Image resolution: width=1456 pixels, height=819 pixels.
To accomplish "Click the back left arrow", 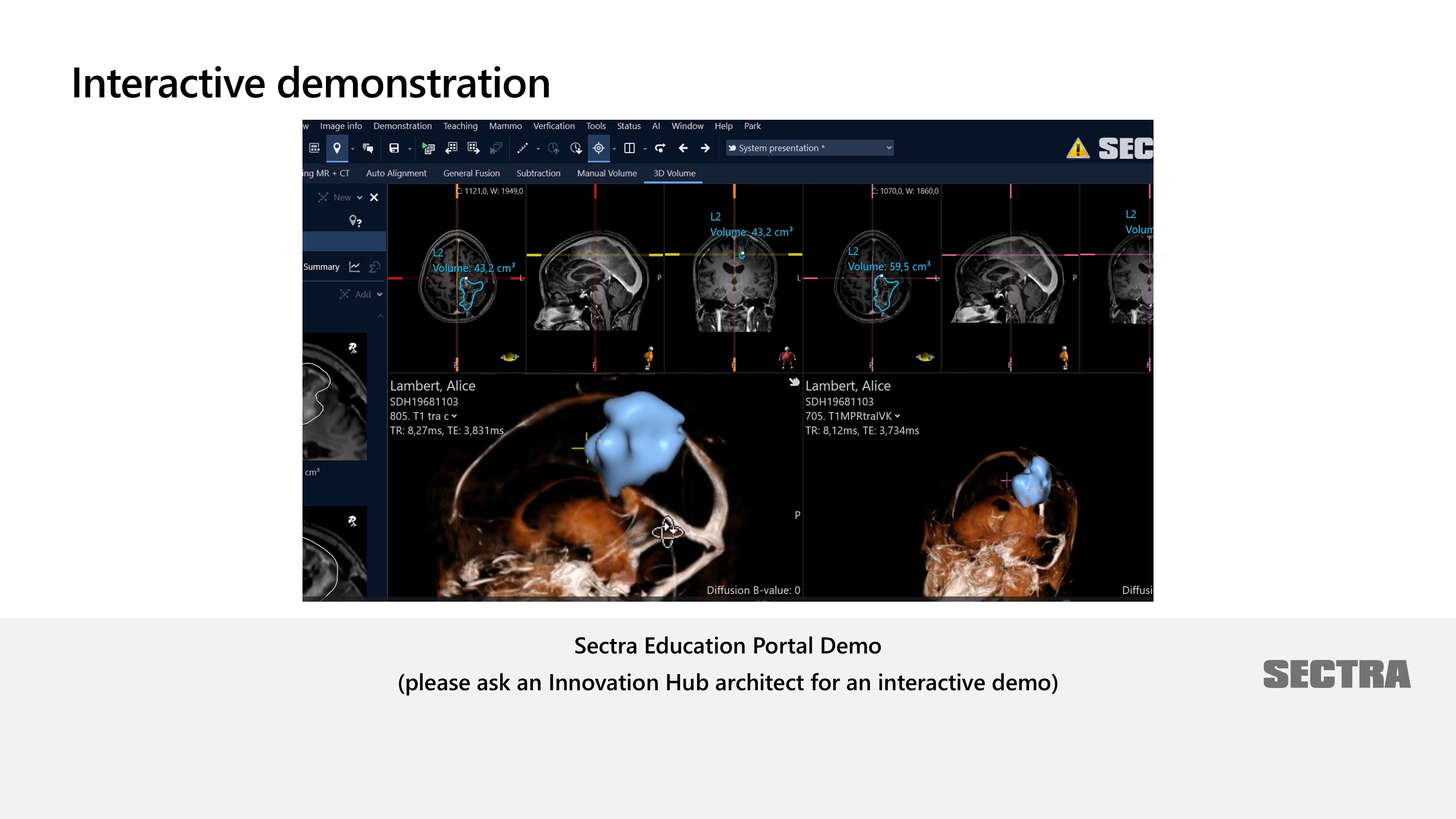I will click(683, 148).
